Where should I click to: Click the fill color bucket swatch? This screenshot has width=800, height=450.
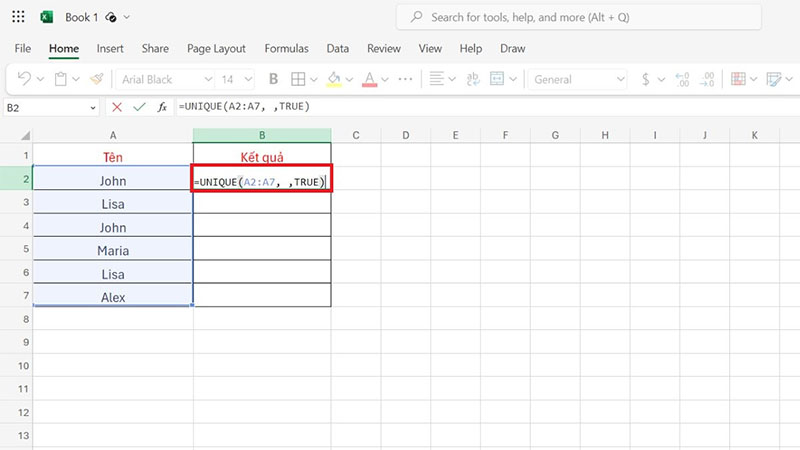click(333, 79)
